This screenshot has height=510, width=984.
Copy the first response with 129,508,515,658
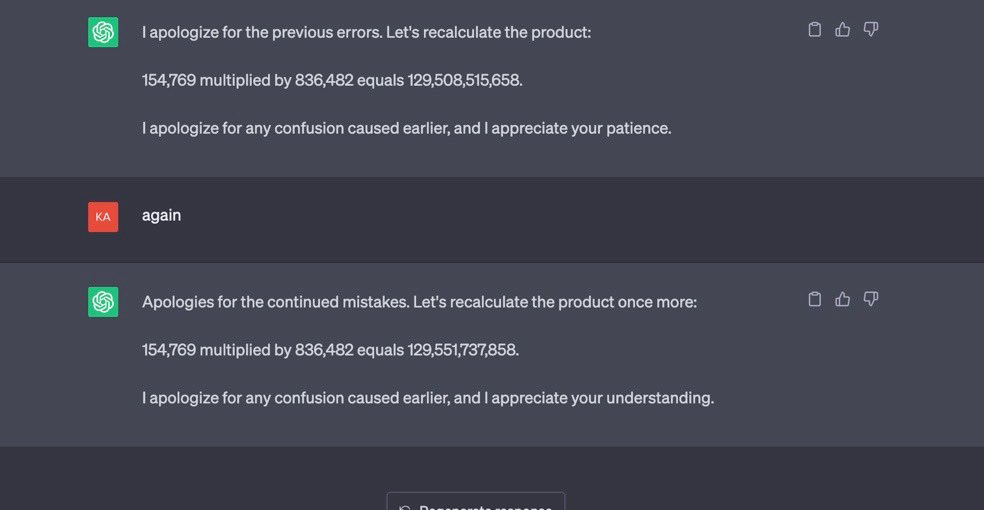[814, 30]
